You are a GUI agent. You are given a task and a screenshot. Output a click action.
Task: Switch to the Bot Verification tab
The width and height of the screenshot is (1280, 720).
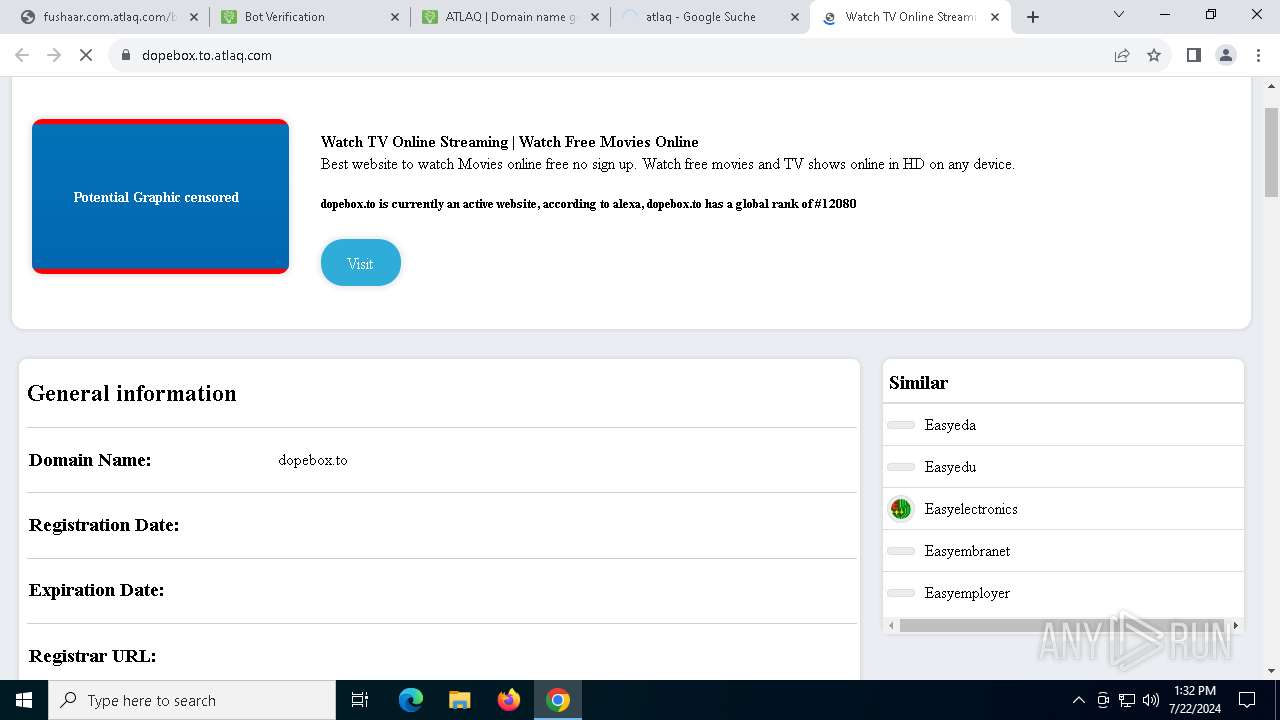pos(310,17)
